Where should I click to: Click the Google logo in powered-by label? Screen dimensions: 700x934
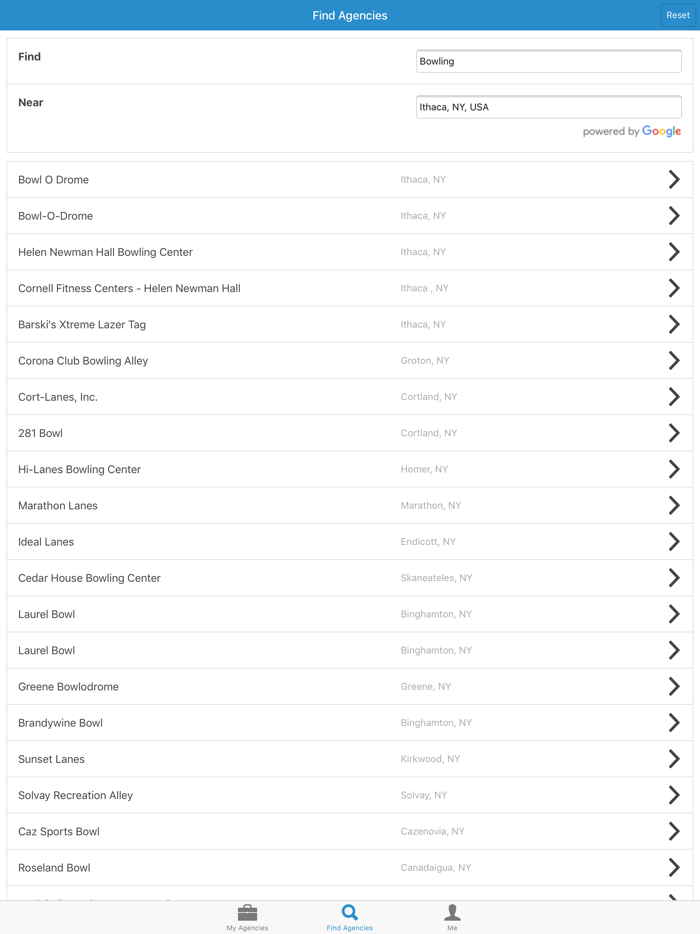click(x=662, y=131)
